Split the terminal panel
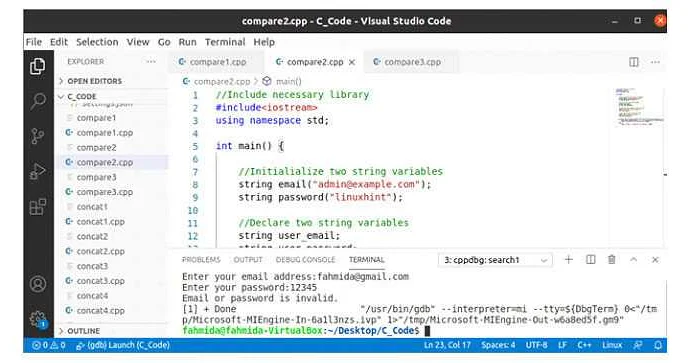 [x=591, y=260]
